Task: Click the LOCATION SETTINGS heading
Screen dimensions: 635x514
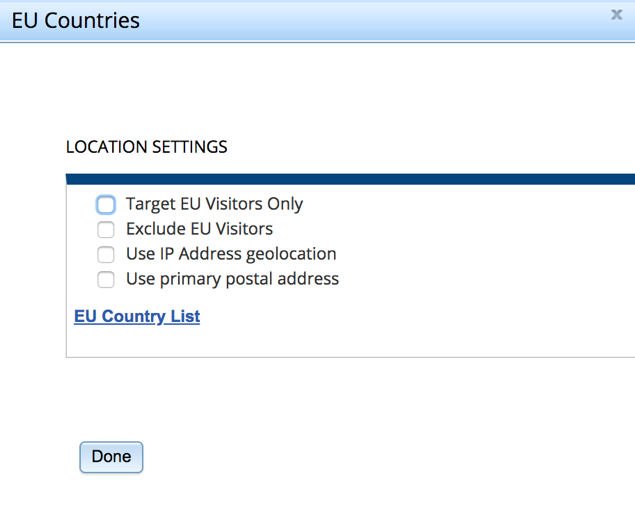Action: (x=147, y=147)
